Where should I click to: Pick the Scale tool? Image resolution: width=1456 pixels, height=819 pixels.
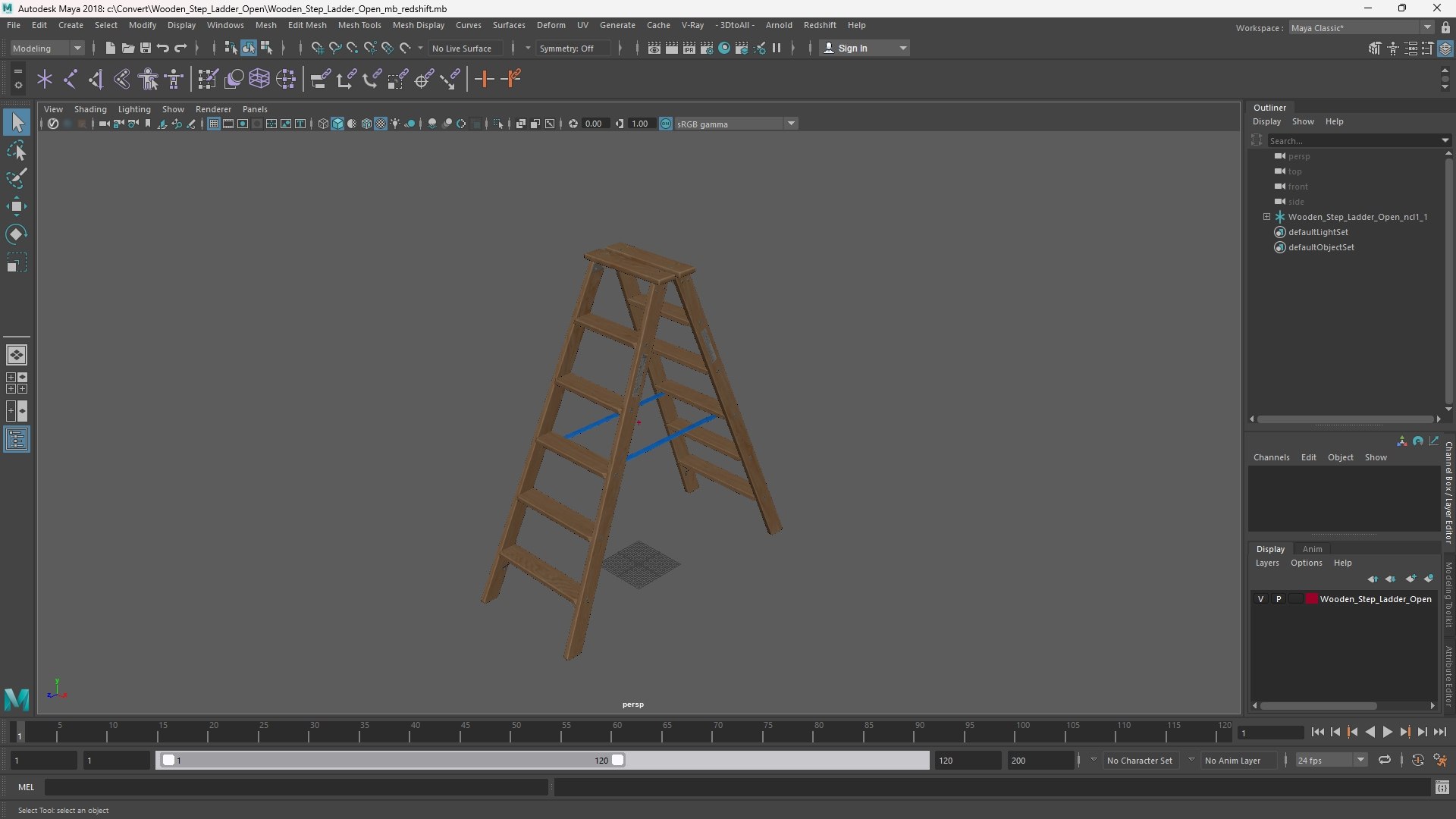17,262
